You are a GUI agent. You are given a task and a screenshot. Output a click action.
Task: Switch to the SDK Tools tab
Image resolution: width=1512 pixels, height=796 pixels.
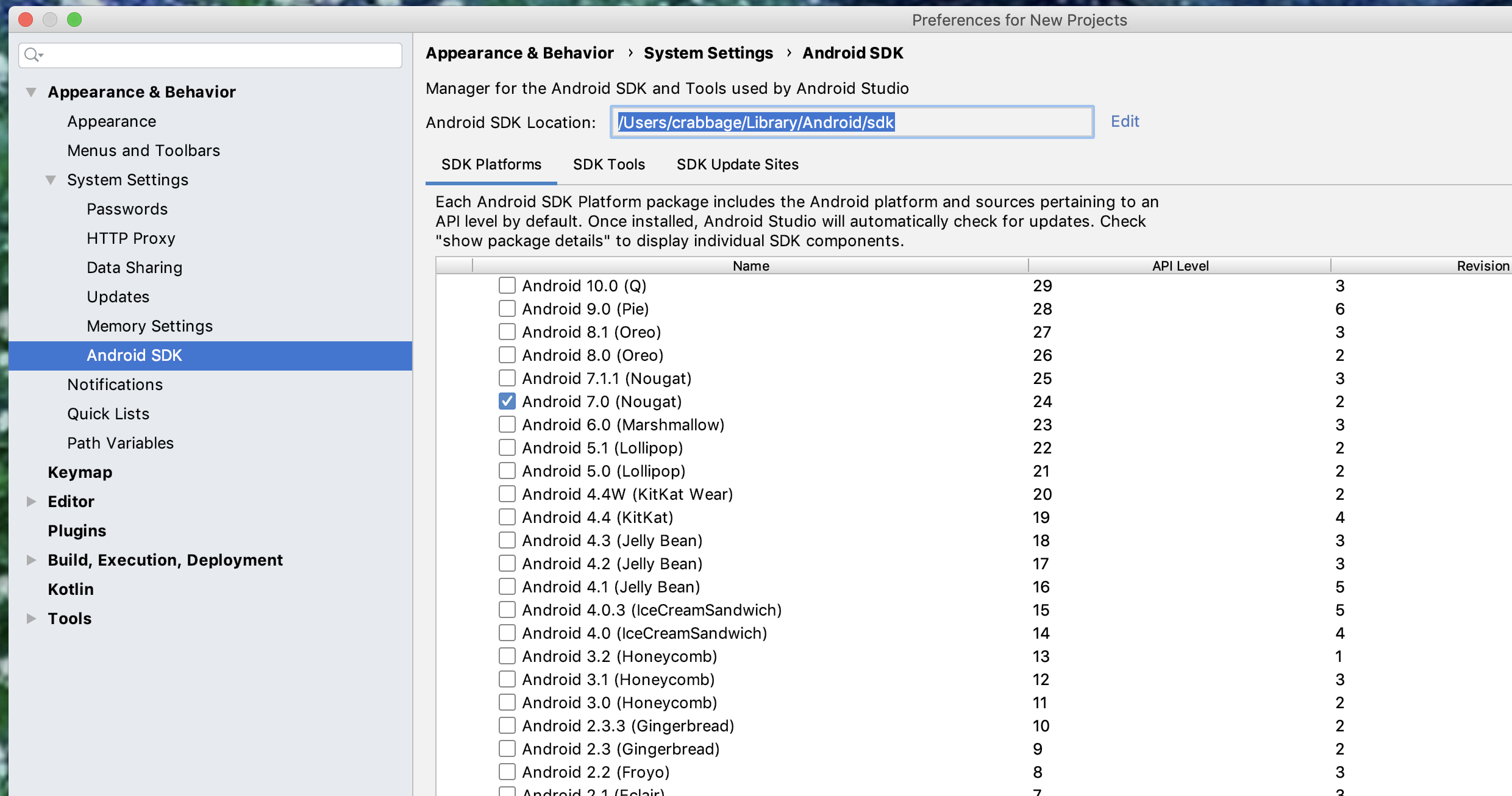[x=608, y=165]
